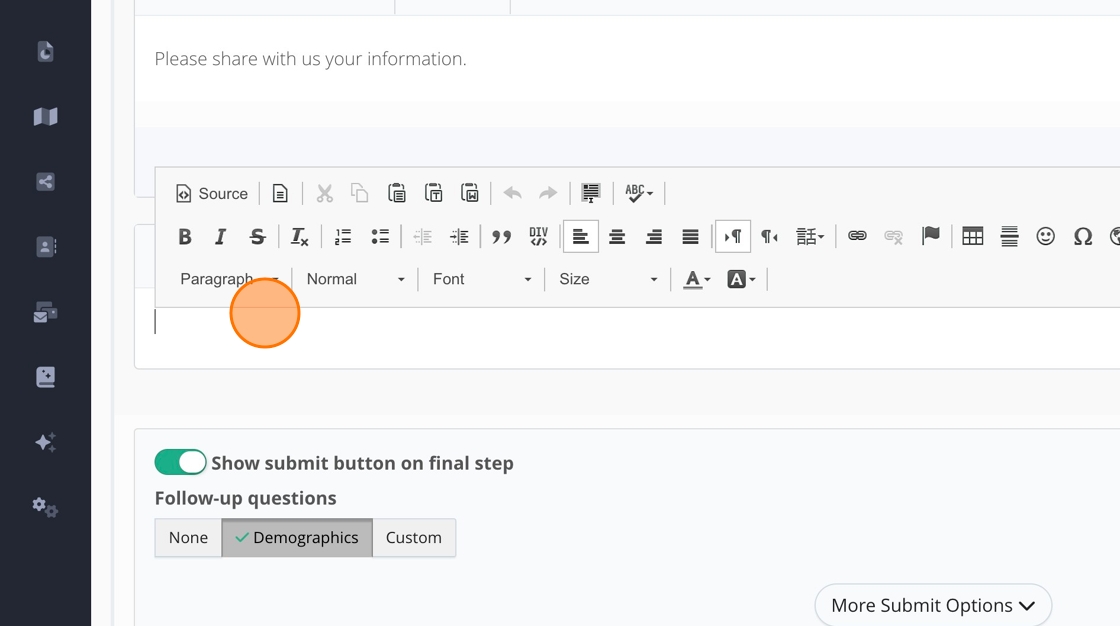Open the Source code view button
The image size is (1120, 626).
211,194
